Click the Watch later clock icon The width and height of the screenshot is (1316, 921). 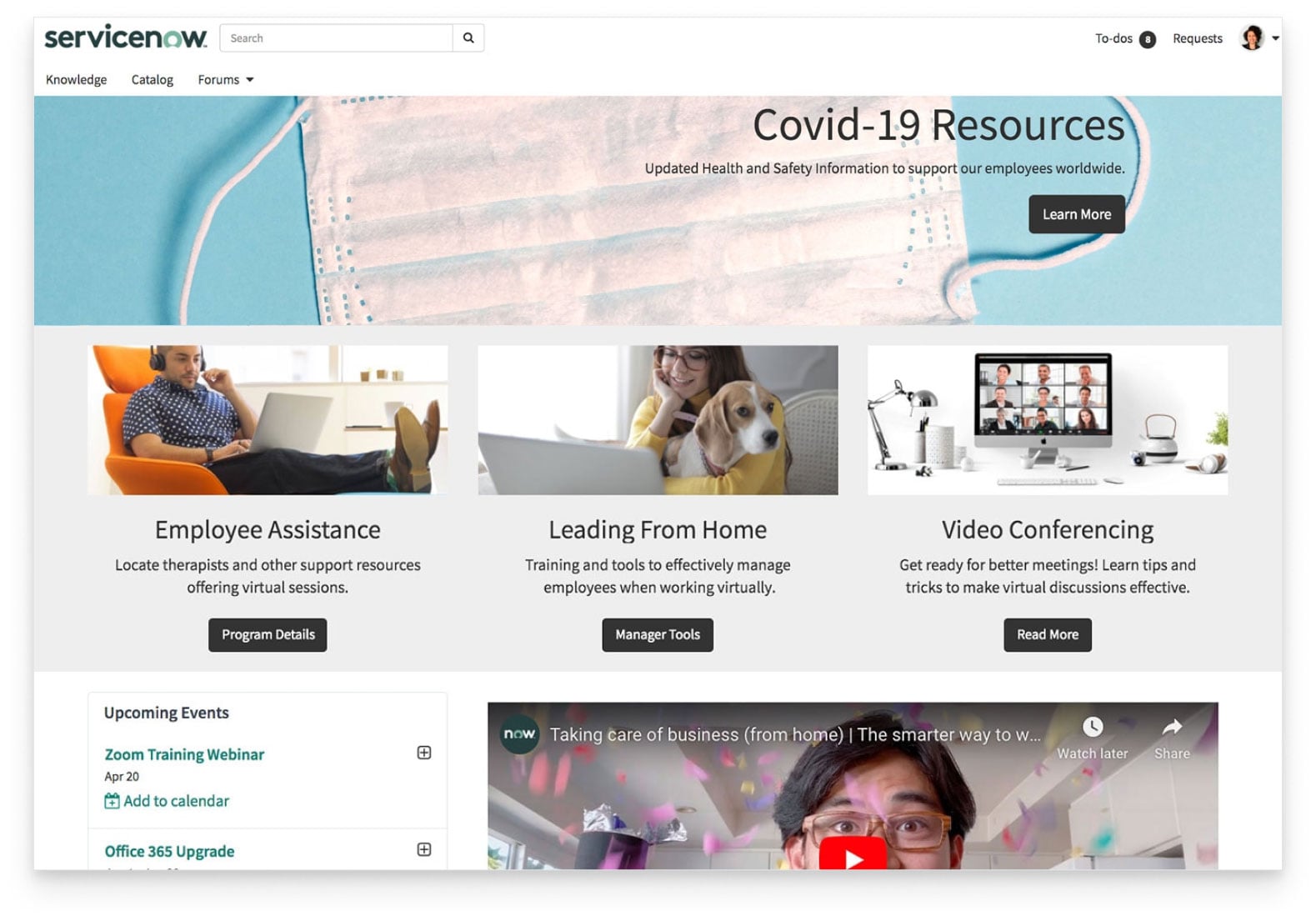(1092, 727)
